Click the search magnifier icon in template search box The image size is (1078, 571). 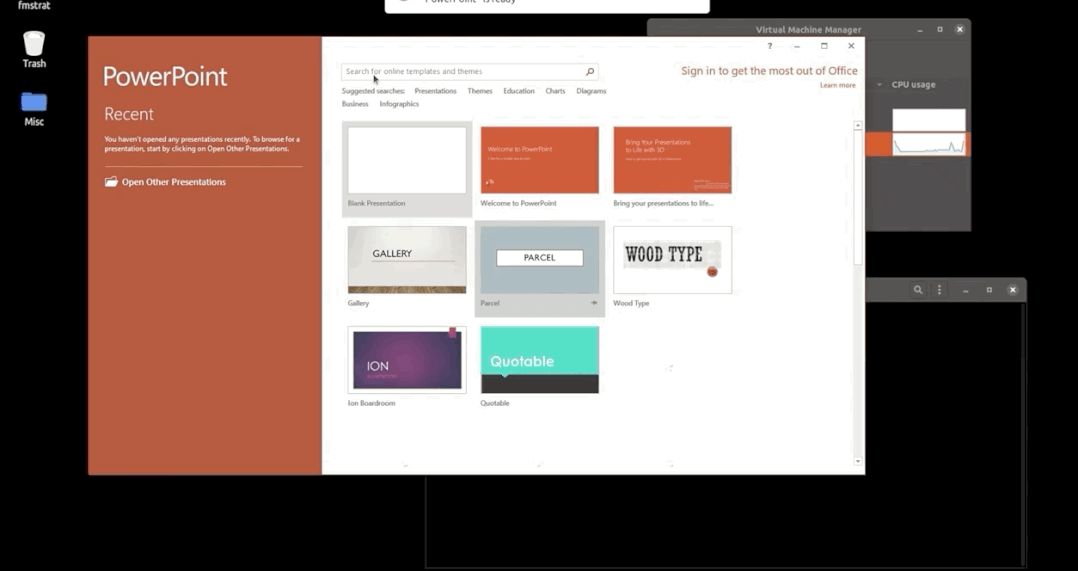(589, 71)
